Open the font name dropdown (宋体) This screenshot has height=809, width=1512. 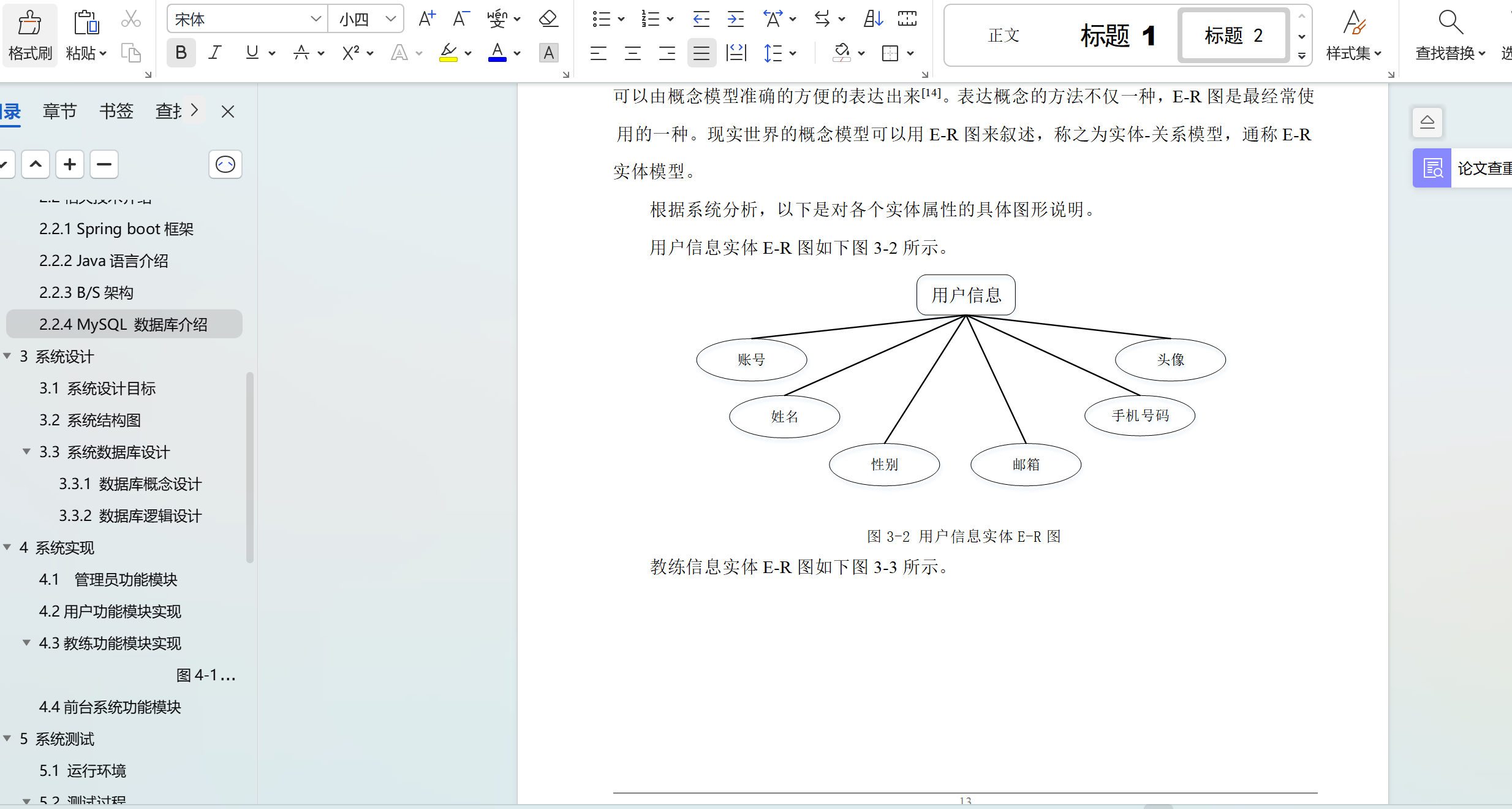point(316,19)
